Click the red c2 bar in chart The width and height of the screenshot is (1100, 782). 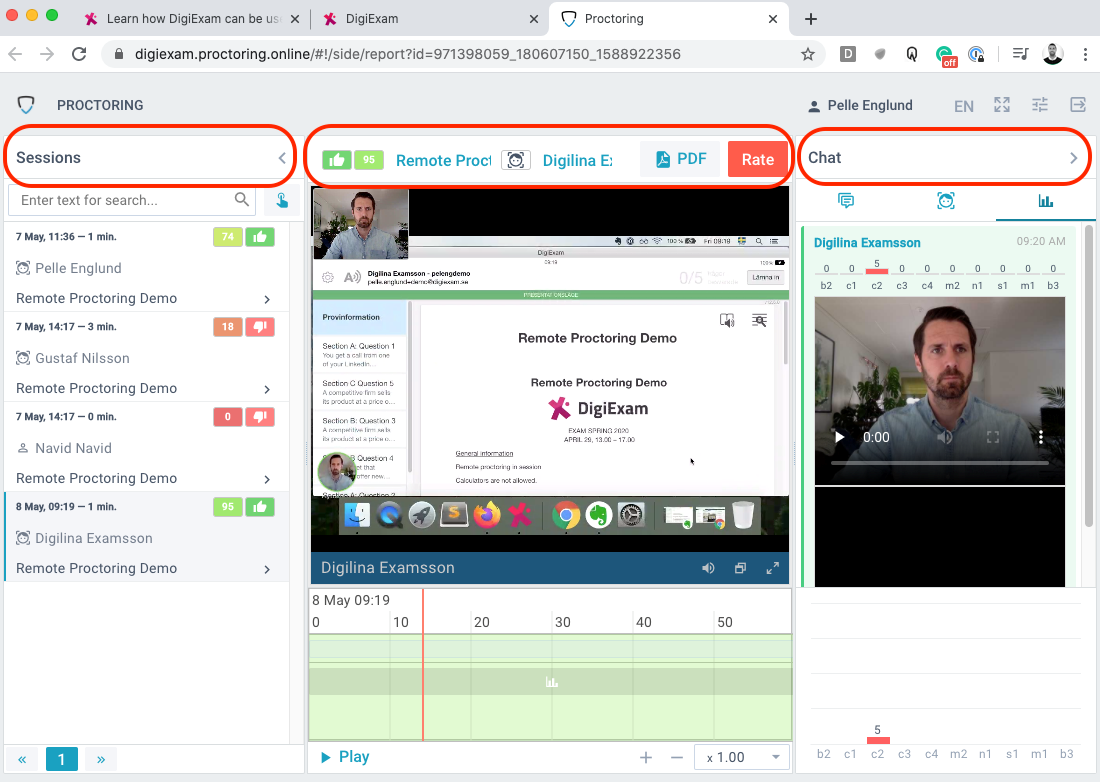878,740
